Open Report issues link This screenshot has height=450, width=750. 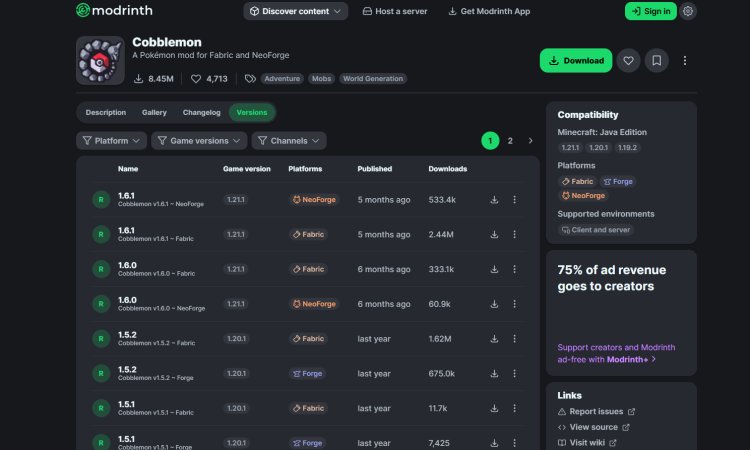(x=596, y=411)
